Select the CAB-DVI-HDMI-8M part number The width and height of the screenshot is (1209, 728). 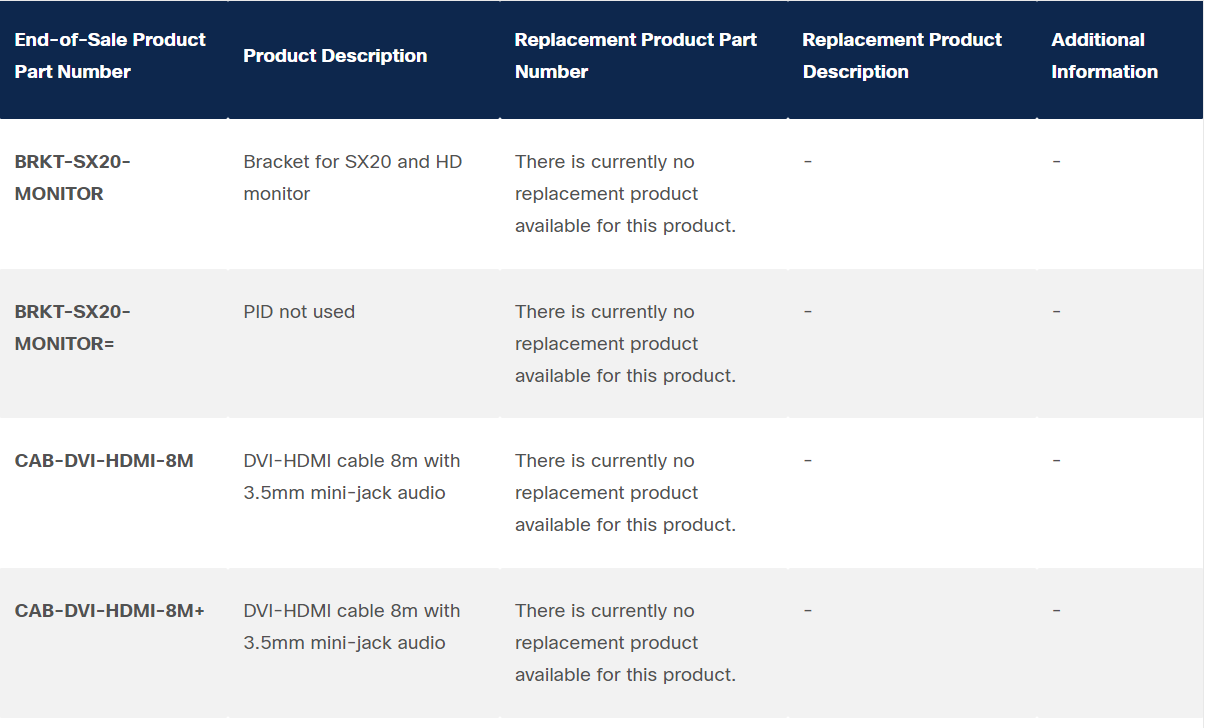pyautogui.click(x=104, y=461)
